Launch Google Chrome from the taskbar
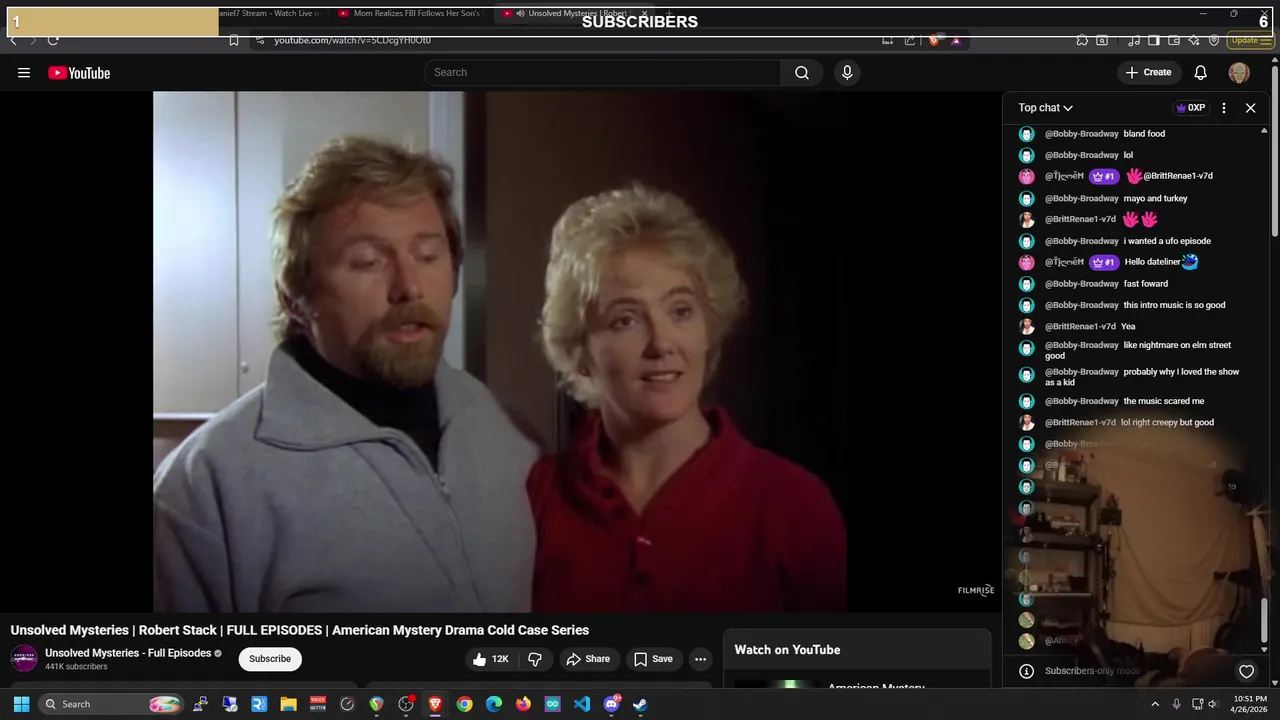Viewport: 1280px width, 720px height. (465, 704)
